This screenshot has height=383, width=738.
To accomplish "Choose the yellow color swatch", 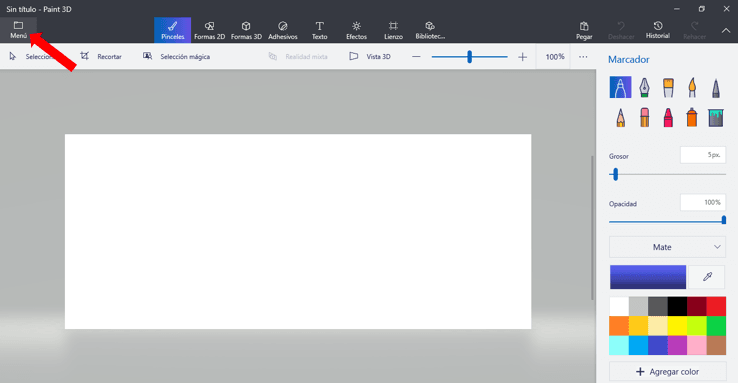I will click(x=677, y=326).
